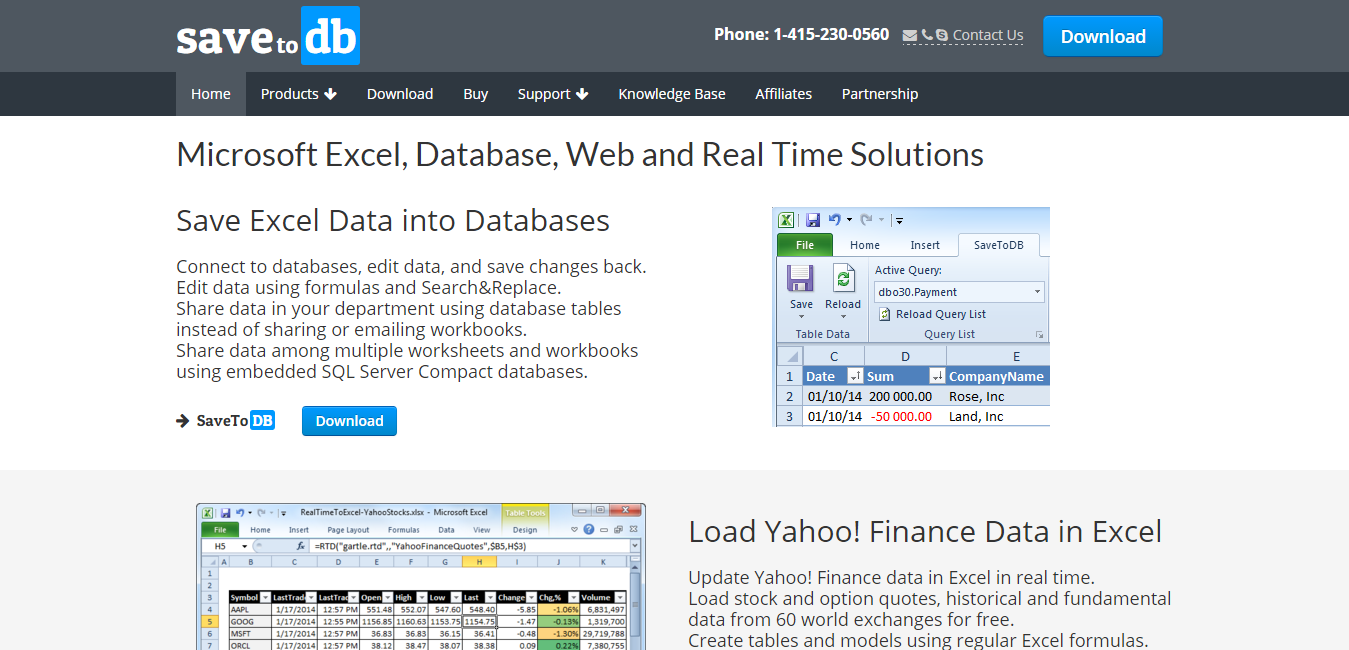
Task: Click 'Microsoft Excel, Database, Web' main heading
Action: [x=580, y=154]
